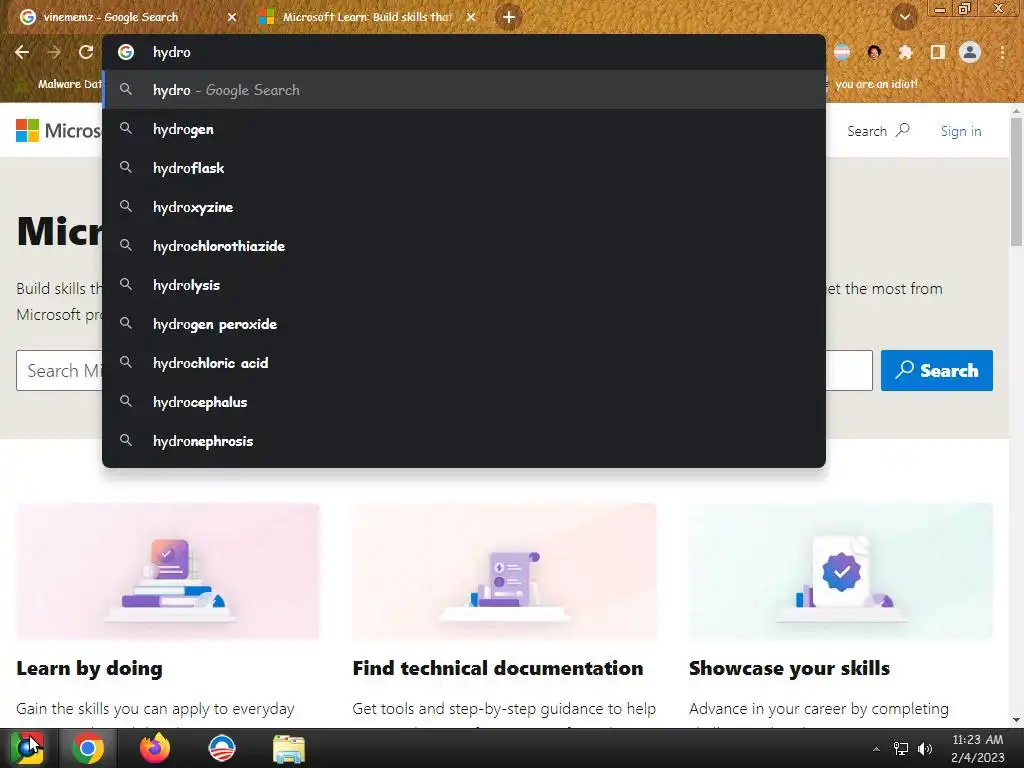The height and width of the screenshot is (768, 1024).
Task: Open the tab search dropdown arrow
Action: (x=904, y=17)
